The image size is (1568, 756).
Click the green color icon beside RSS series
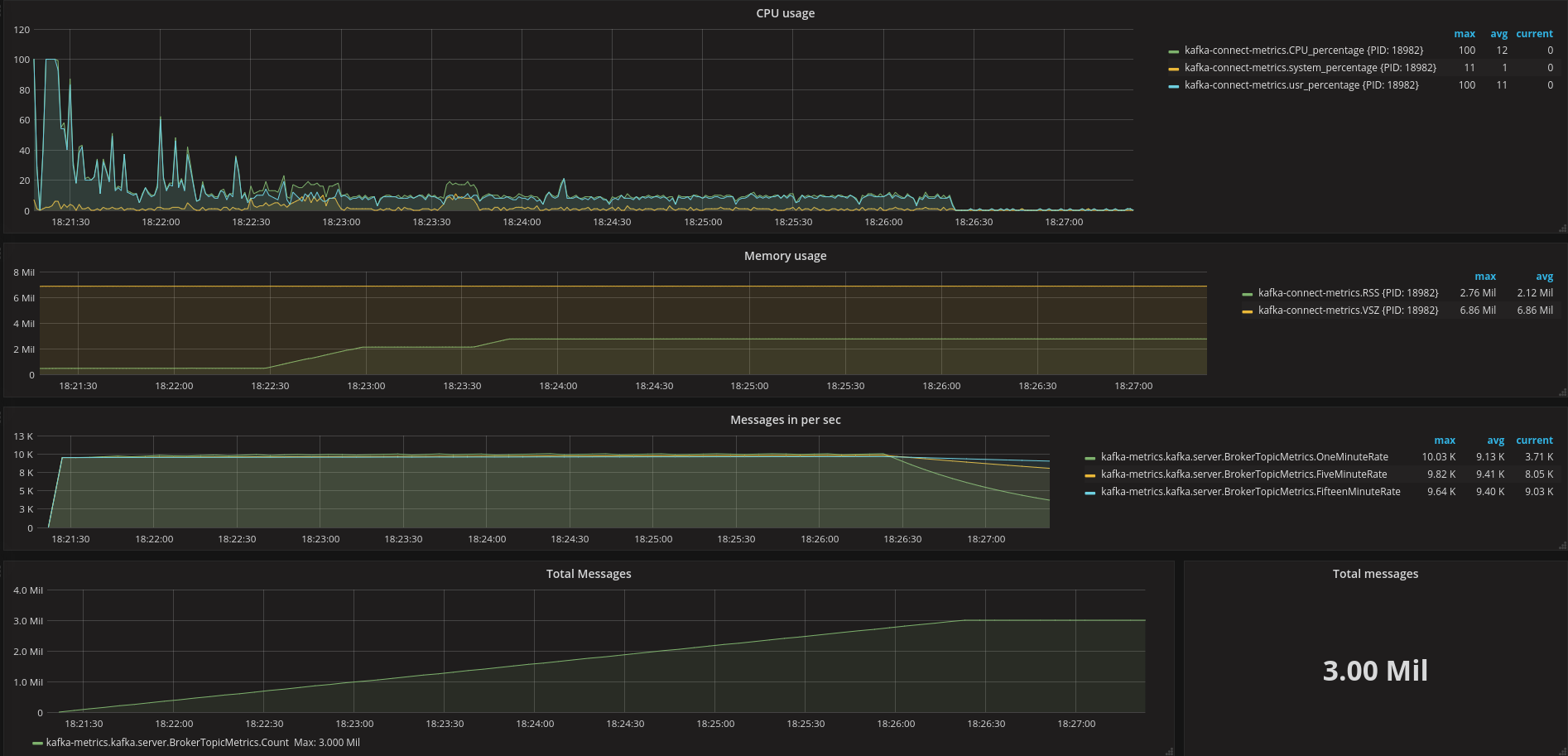[x=1247, y=294]
